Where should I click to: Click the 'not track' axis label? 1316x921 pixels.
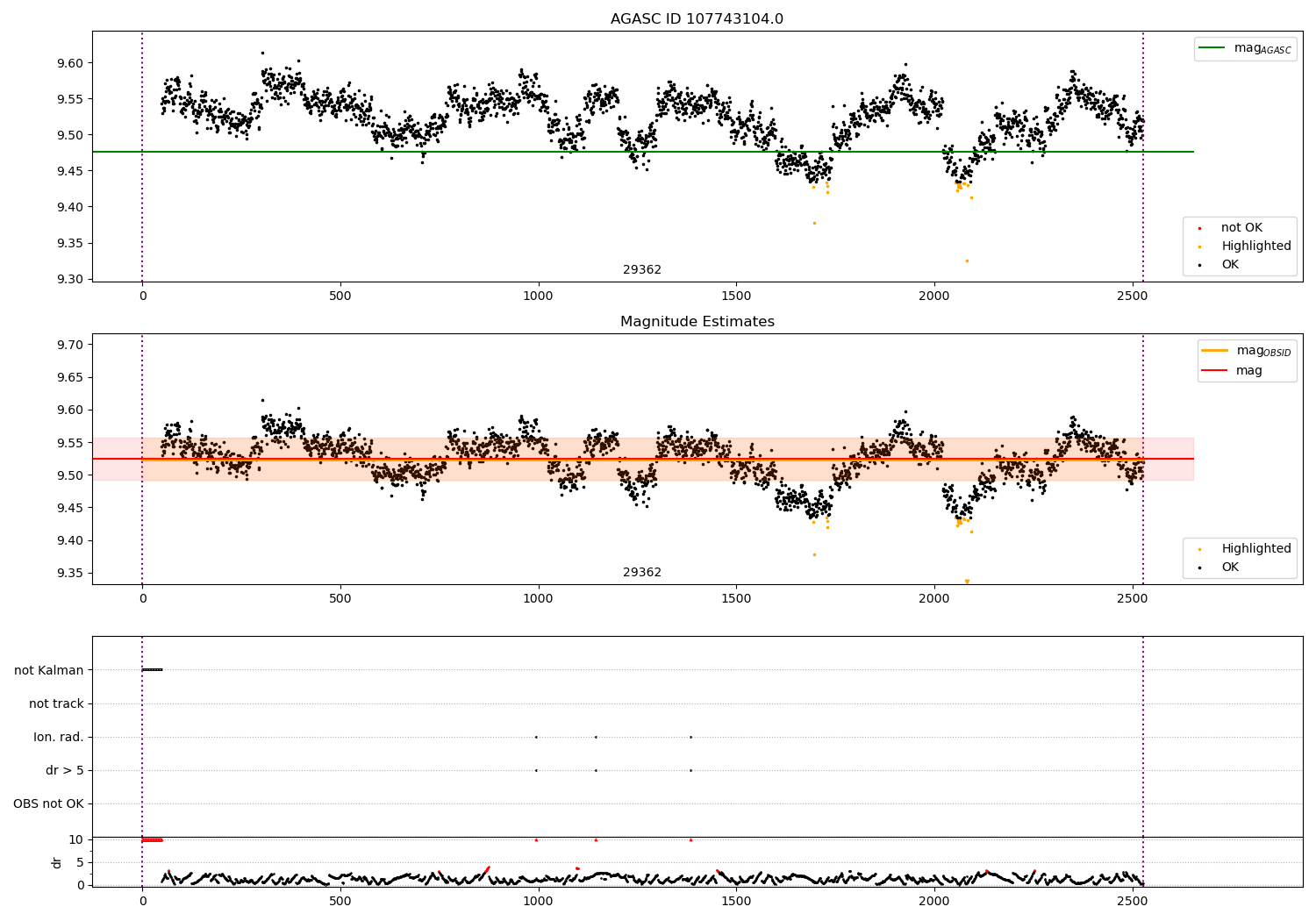tap(56, 704)
